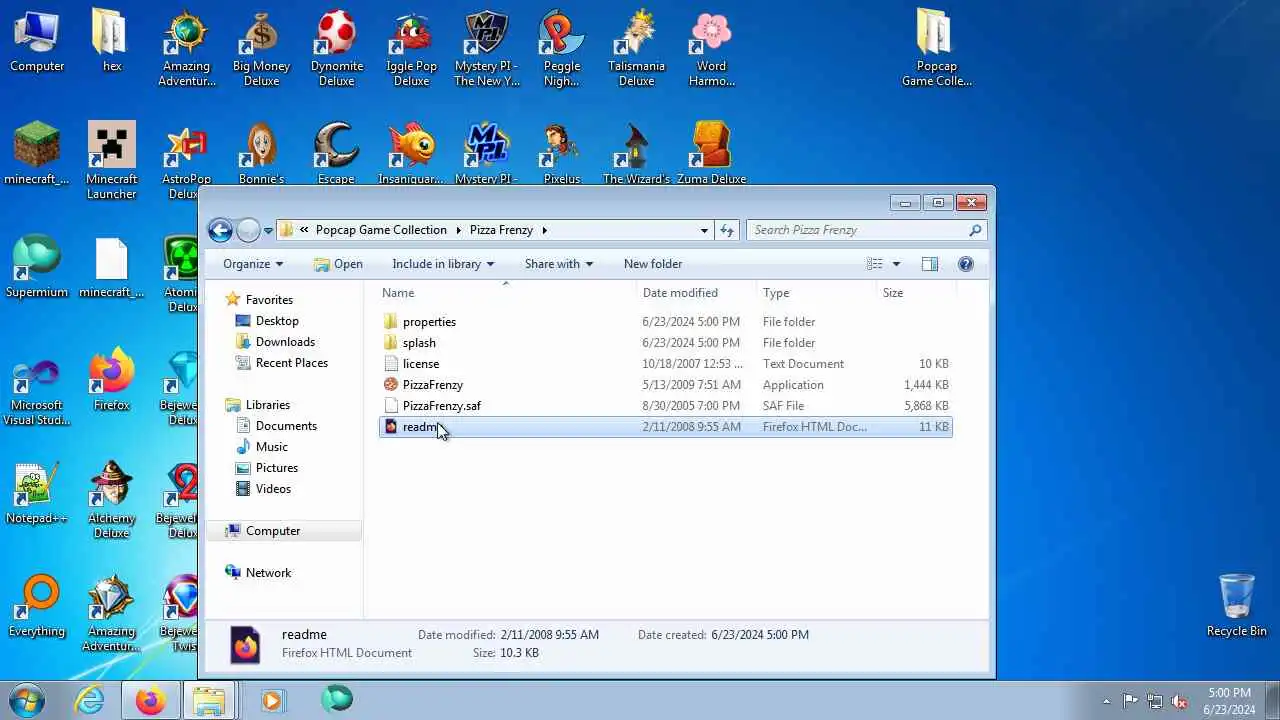This screenshot has height=720, width=1280.
Task: Refresh the Pizza Frenzy folder view
Action: pyautogui.click(x=727, y=230)
